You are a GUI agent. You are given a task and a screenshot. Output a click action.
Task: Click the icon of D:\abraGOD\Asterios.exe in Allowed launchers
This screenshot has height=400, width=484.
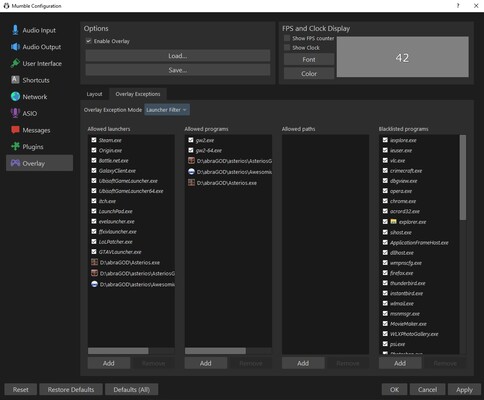[94, 262]
